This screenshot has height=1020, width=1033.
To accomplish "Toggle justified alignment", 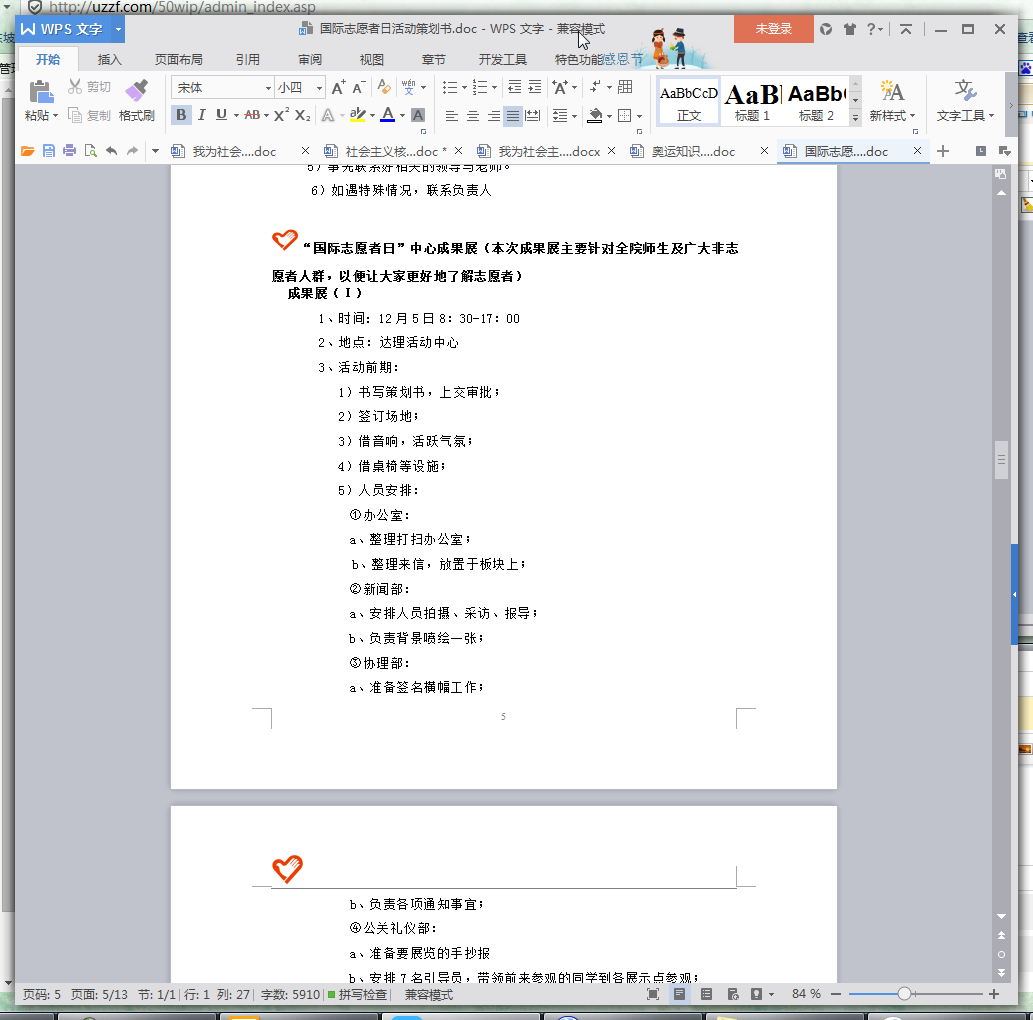I will point(513,116).
